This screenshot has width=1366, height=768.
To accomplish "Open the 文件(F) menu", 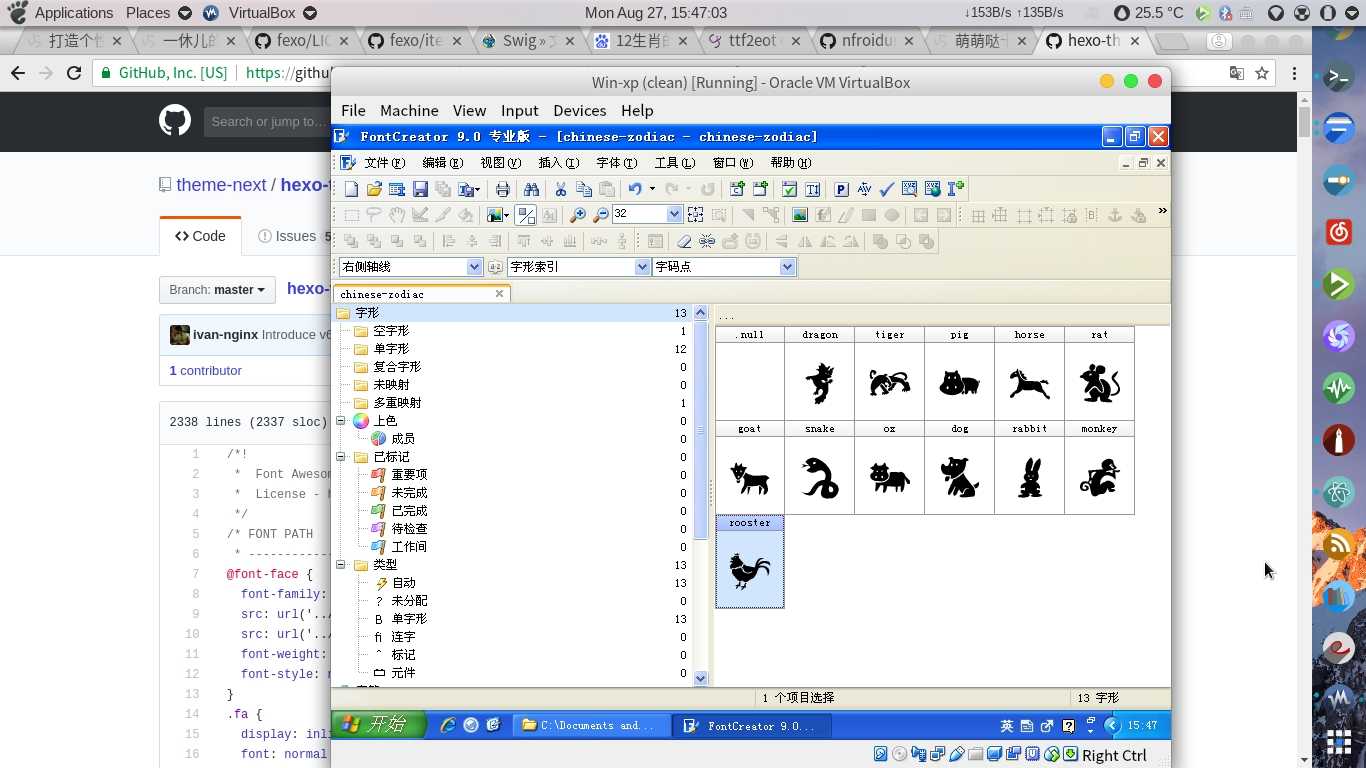I will point(384,163).
